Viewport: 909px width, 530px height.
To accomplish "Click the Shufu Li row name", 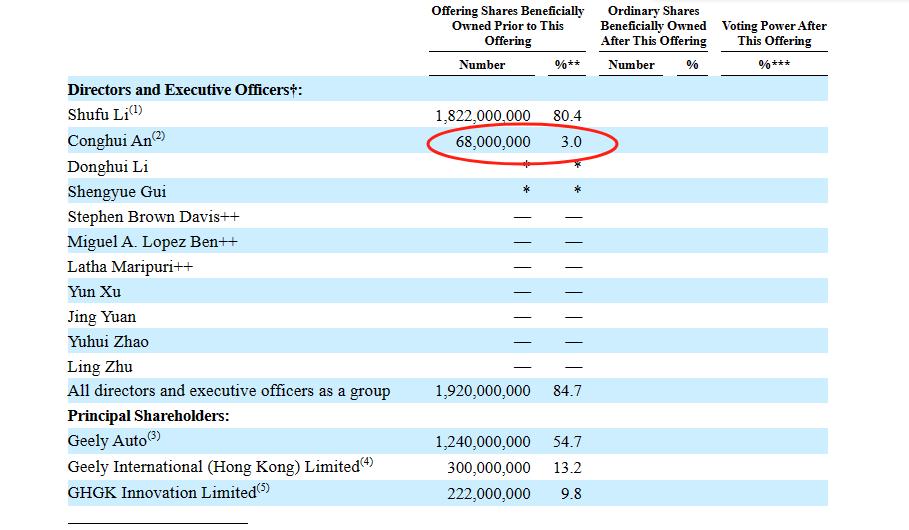I will point(104,114).
